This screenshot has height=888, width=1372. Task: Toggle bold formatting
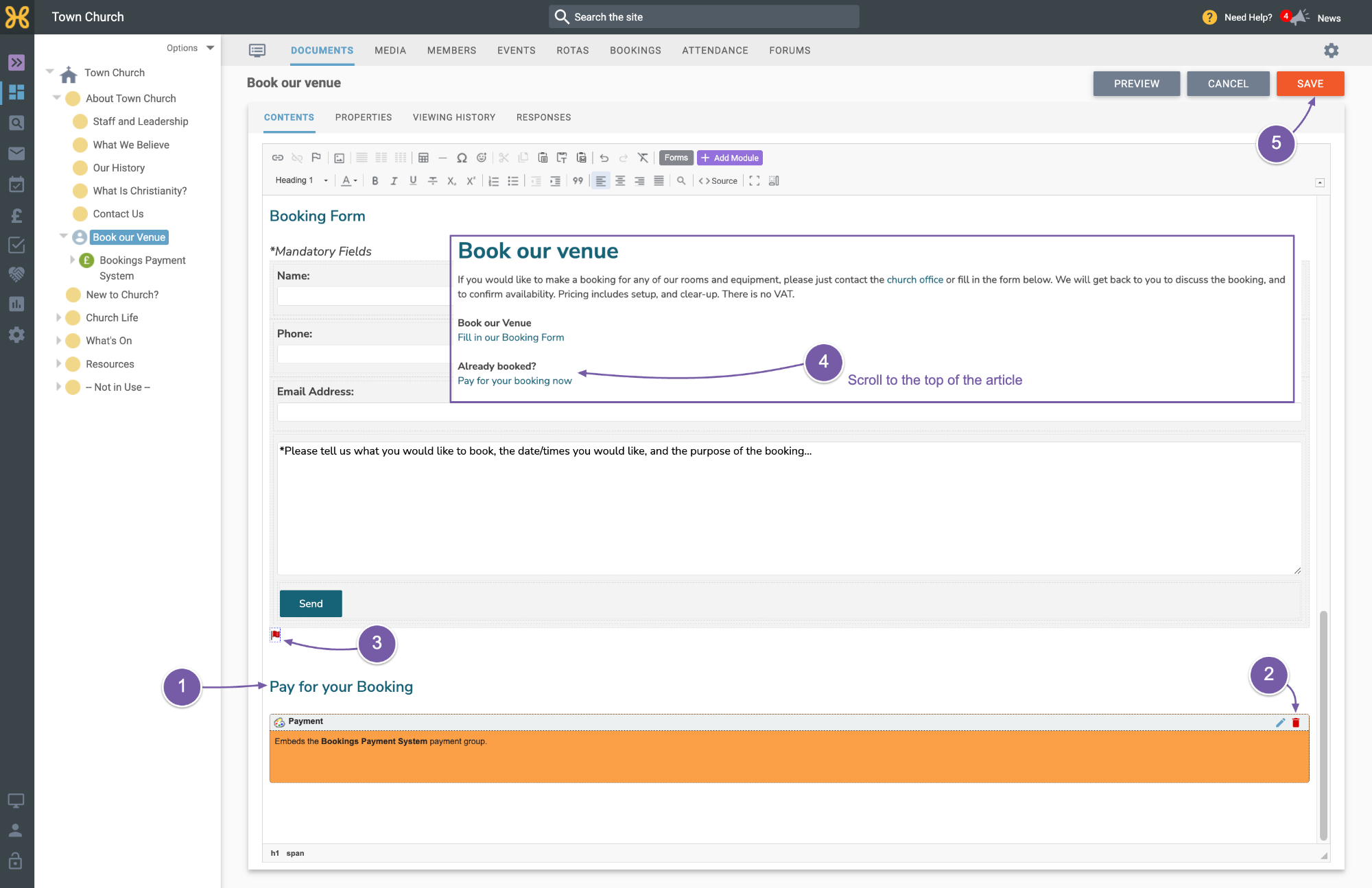pyautogui.click(x=375, y=181)
